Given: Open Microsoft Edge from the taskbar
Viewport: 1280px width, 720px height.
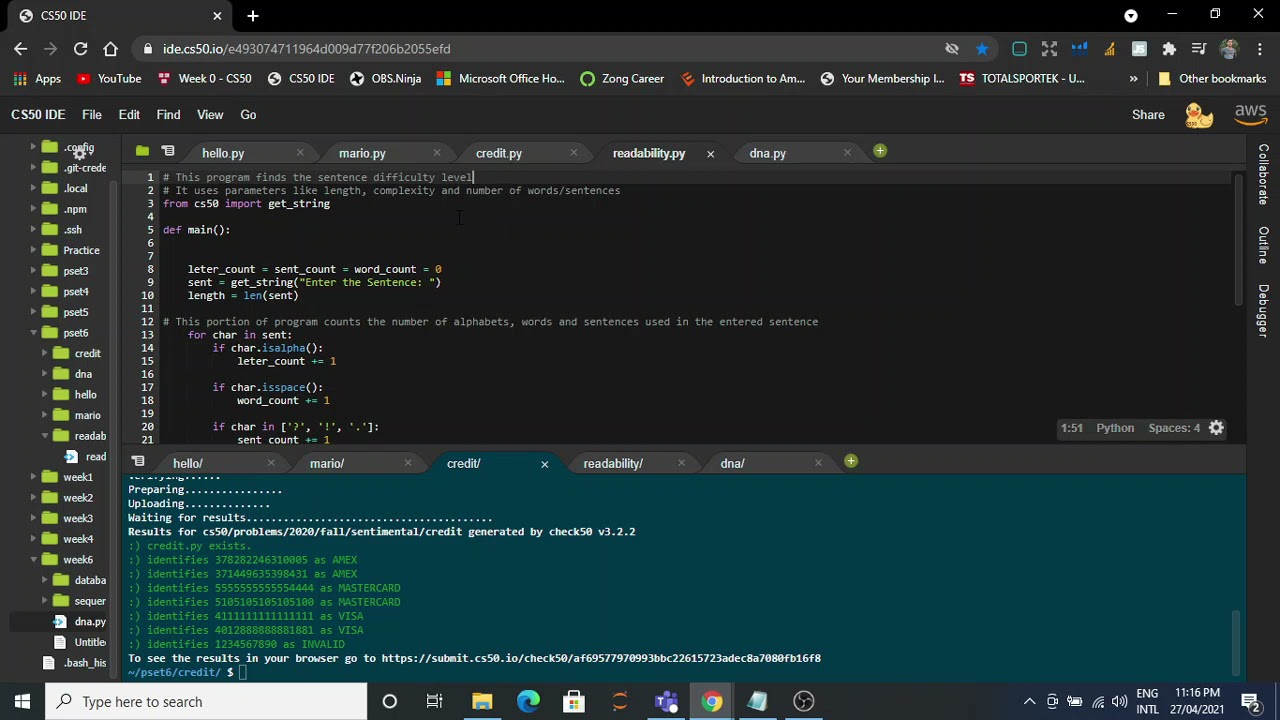Looking at the screenshot, I should tap(528, 701).
